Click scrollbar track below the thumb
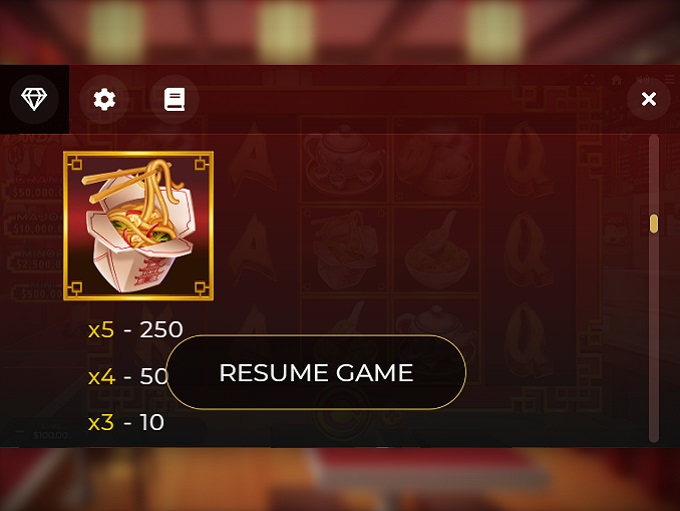The height and width of the screenshot is (511, 680). pyautogui.click(x=654, y=337)
